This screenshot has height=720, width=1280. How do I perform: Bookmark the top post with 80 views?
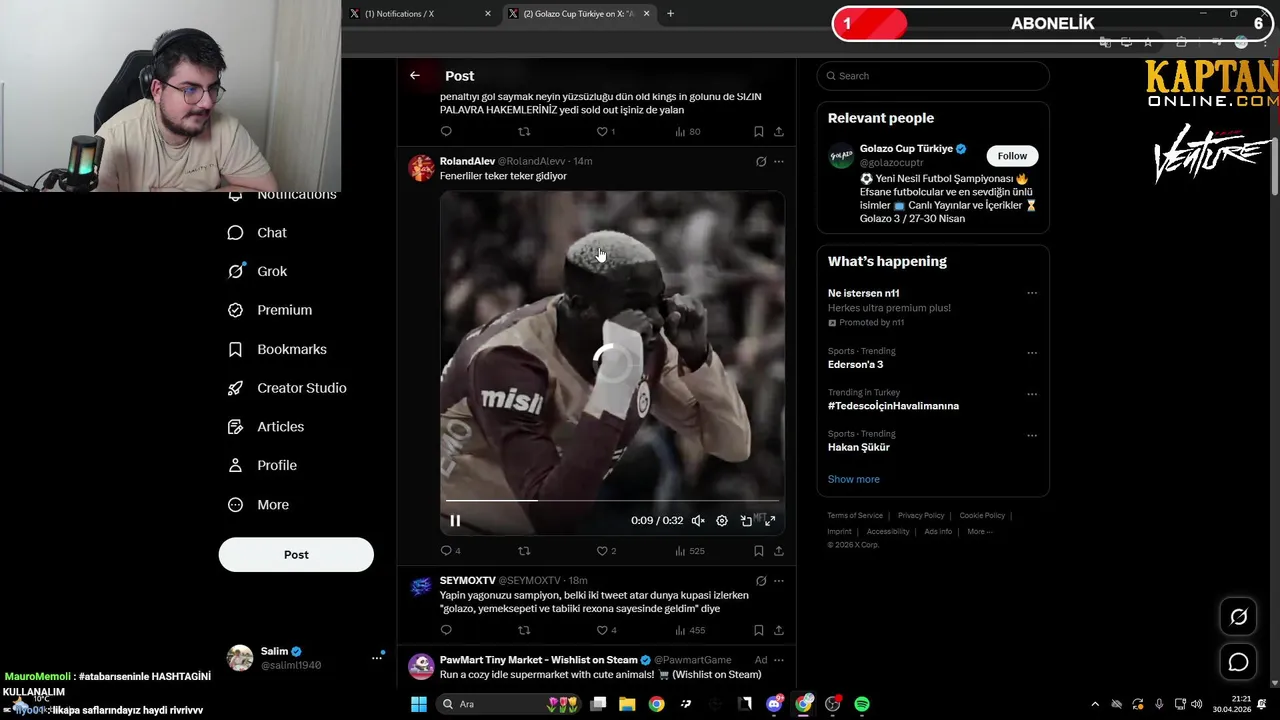[x=759, y=131]
